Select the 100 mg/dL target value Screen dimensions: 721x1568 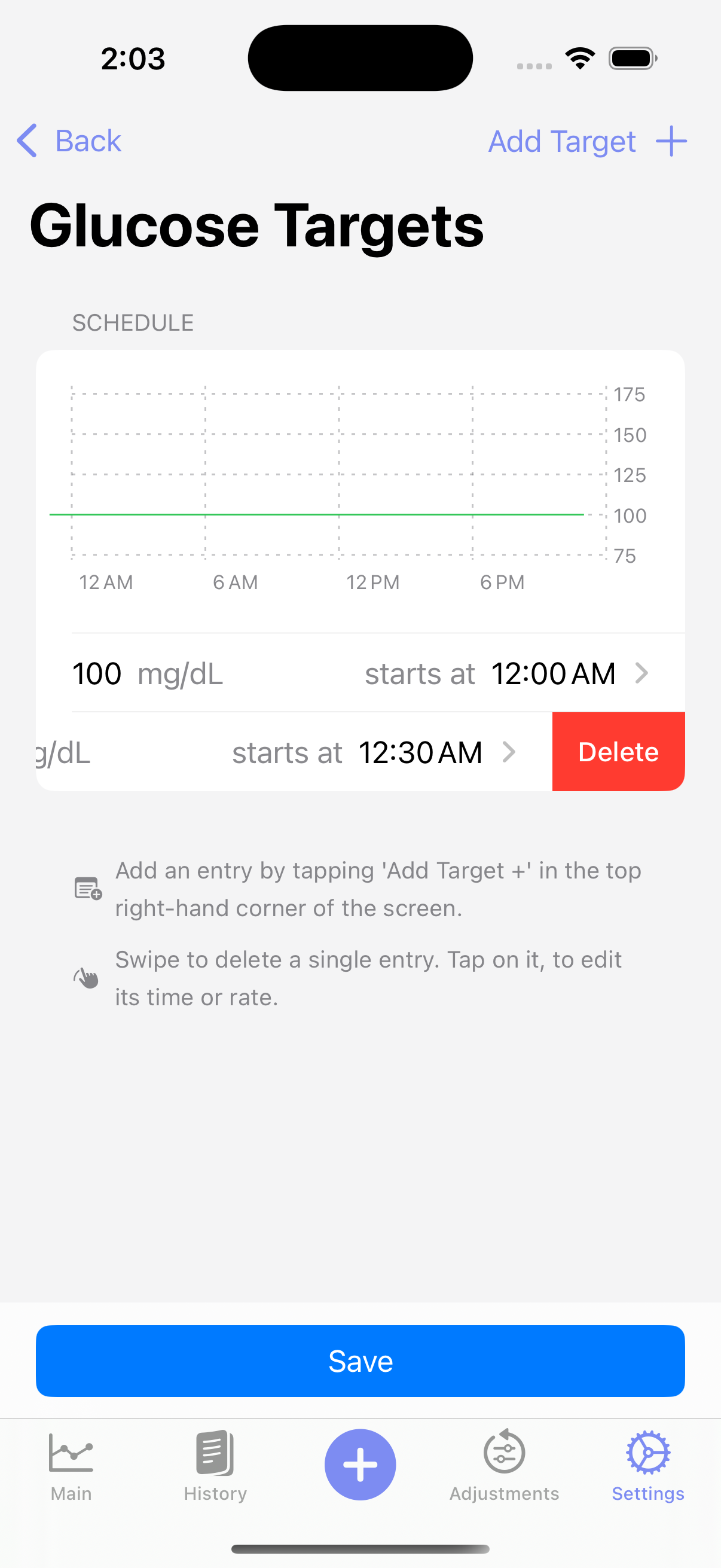pyautogui.click(x=97, y=674)
